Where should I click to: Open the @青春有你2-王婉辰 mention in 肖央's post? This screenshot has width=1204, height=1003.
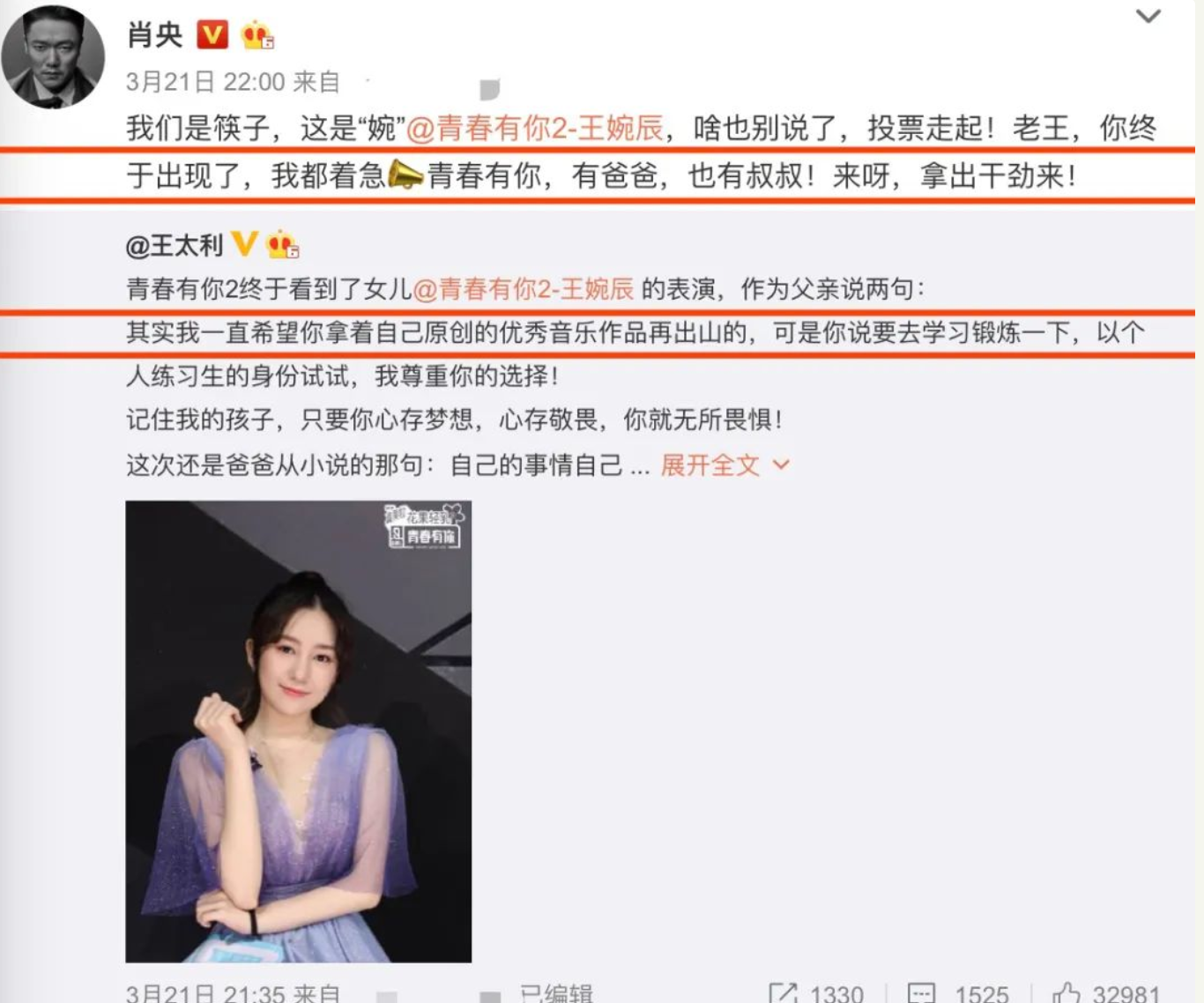point(535,129)
